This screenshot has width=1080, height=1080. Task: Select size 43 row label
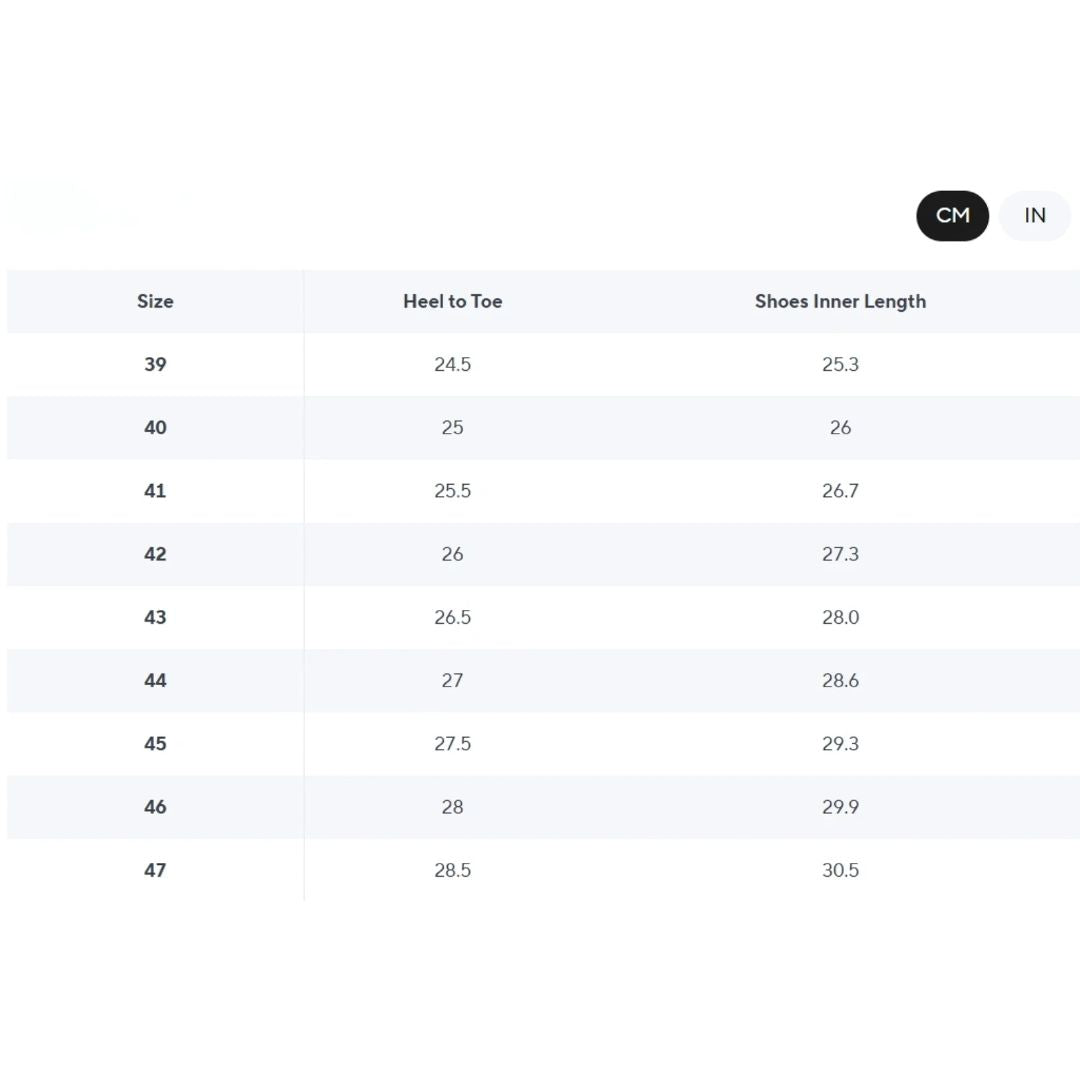155,617
